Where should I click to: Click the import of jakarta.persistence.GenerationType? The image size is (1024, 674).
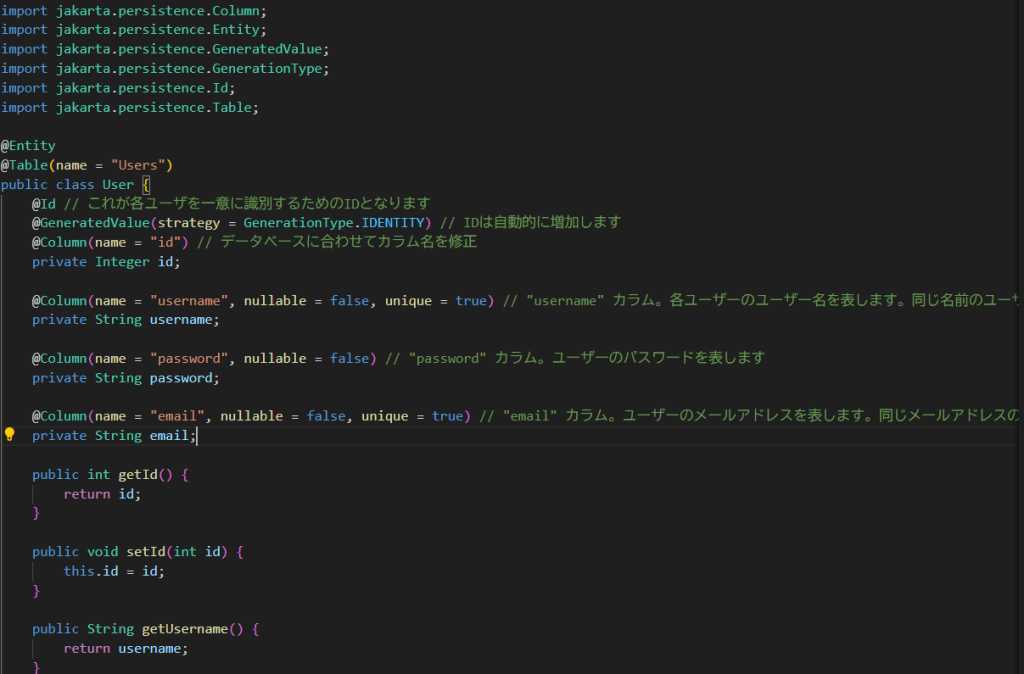click(164, 68)
